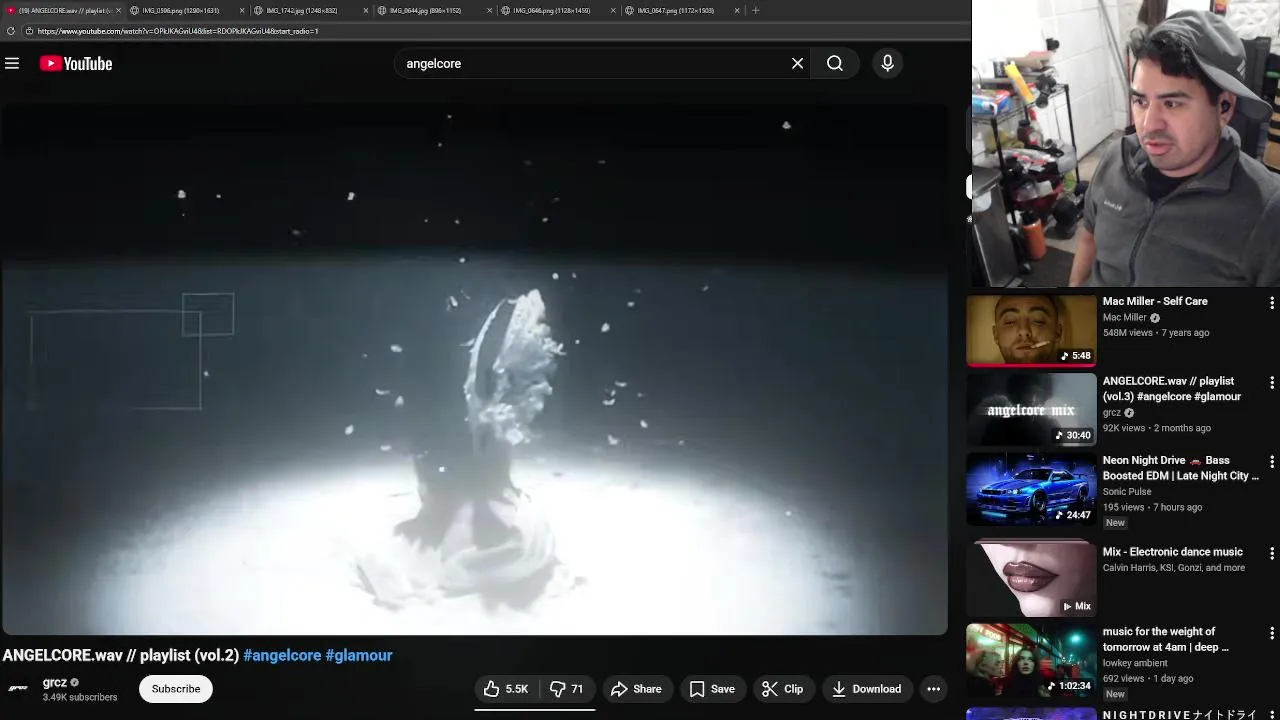Open the #glamour hashtag link

coord(359,655)
